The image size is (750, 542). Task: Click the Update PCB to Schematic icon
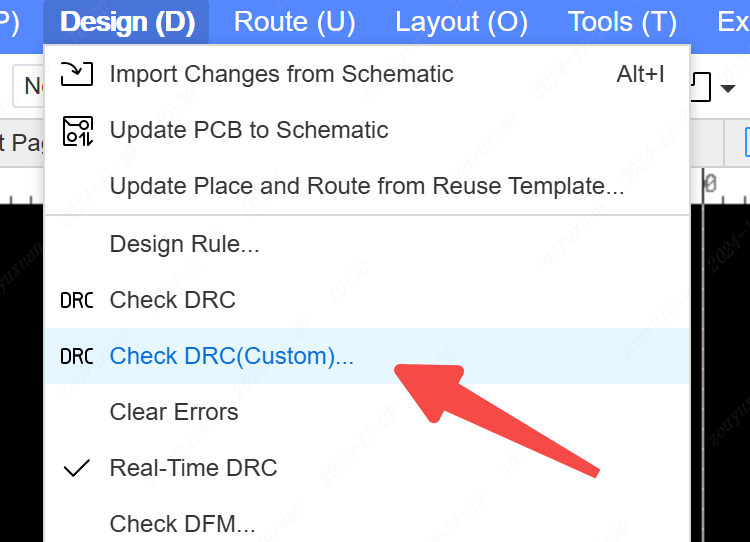point(77,130)
